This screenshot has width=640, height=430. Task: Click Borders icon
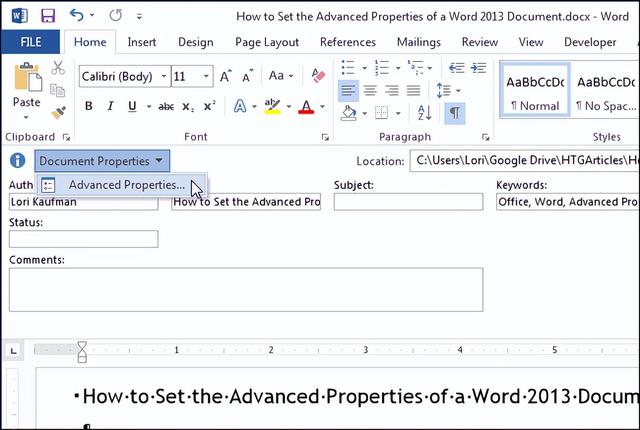[381, 113]
